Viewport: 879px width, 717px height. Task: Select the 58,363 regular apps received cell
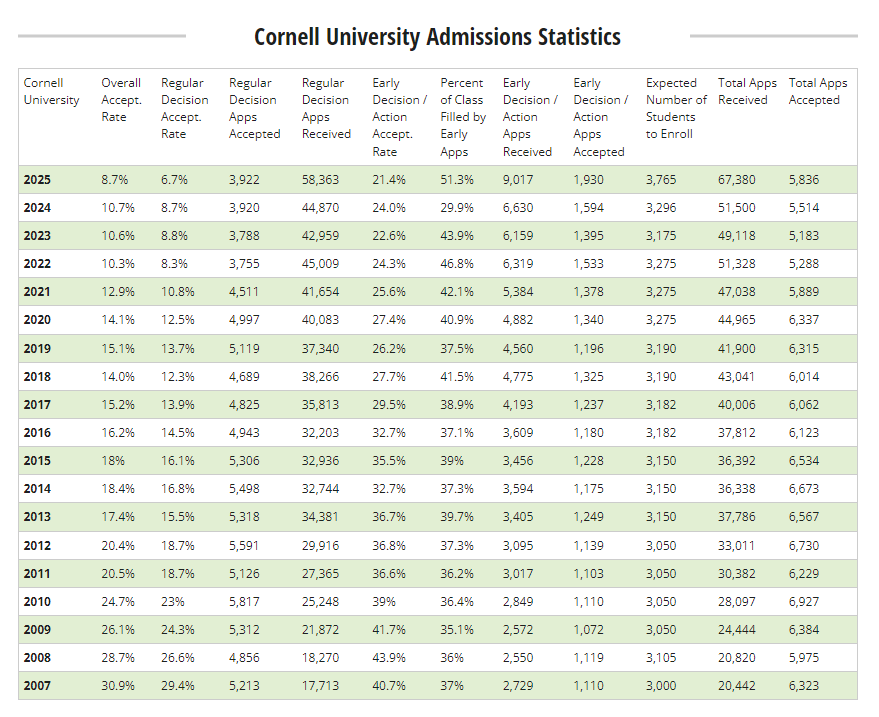coord(322,180)
